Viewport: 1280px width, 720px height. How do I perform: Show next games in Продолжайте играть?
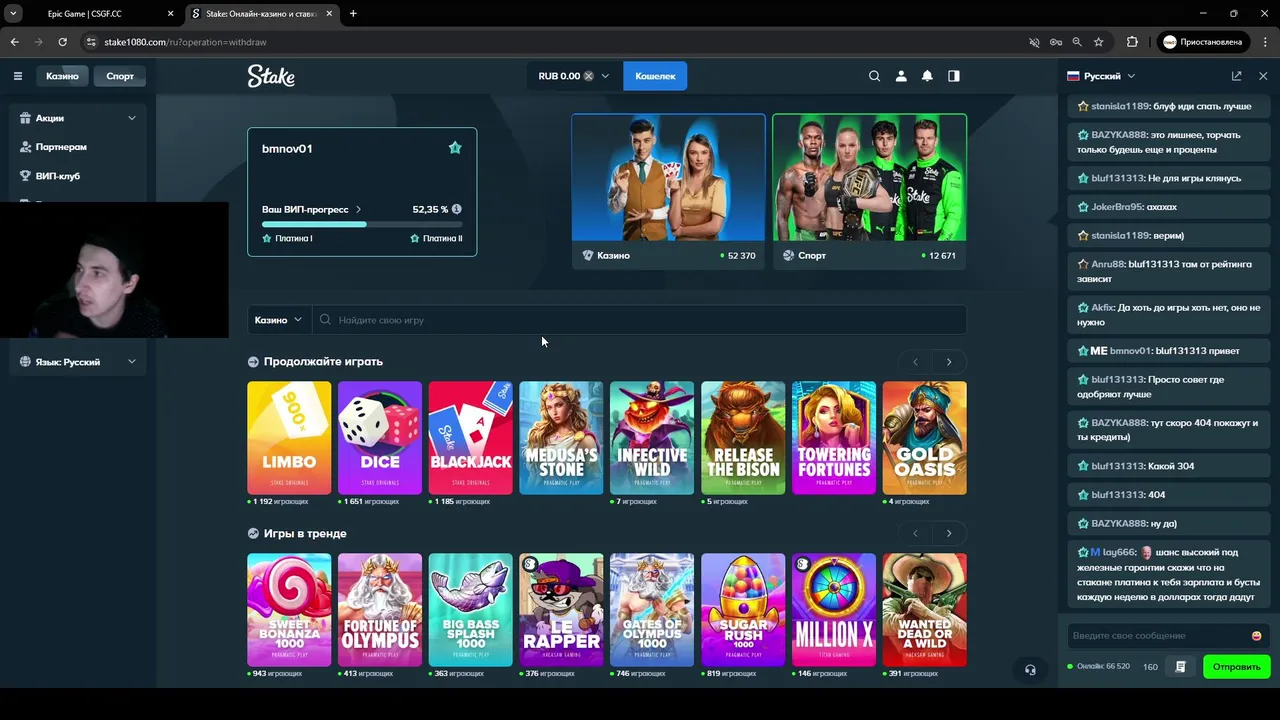949,362
